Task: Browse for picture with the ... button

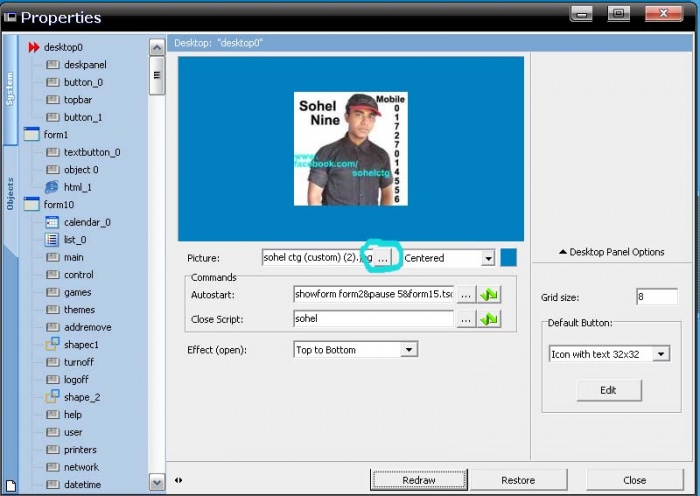Action: pos(383,258)
